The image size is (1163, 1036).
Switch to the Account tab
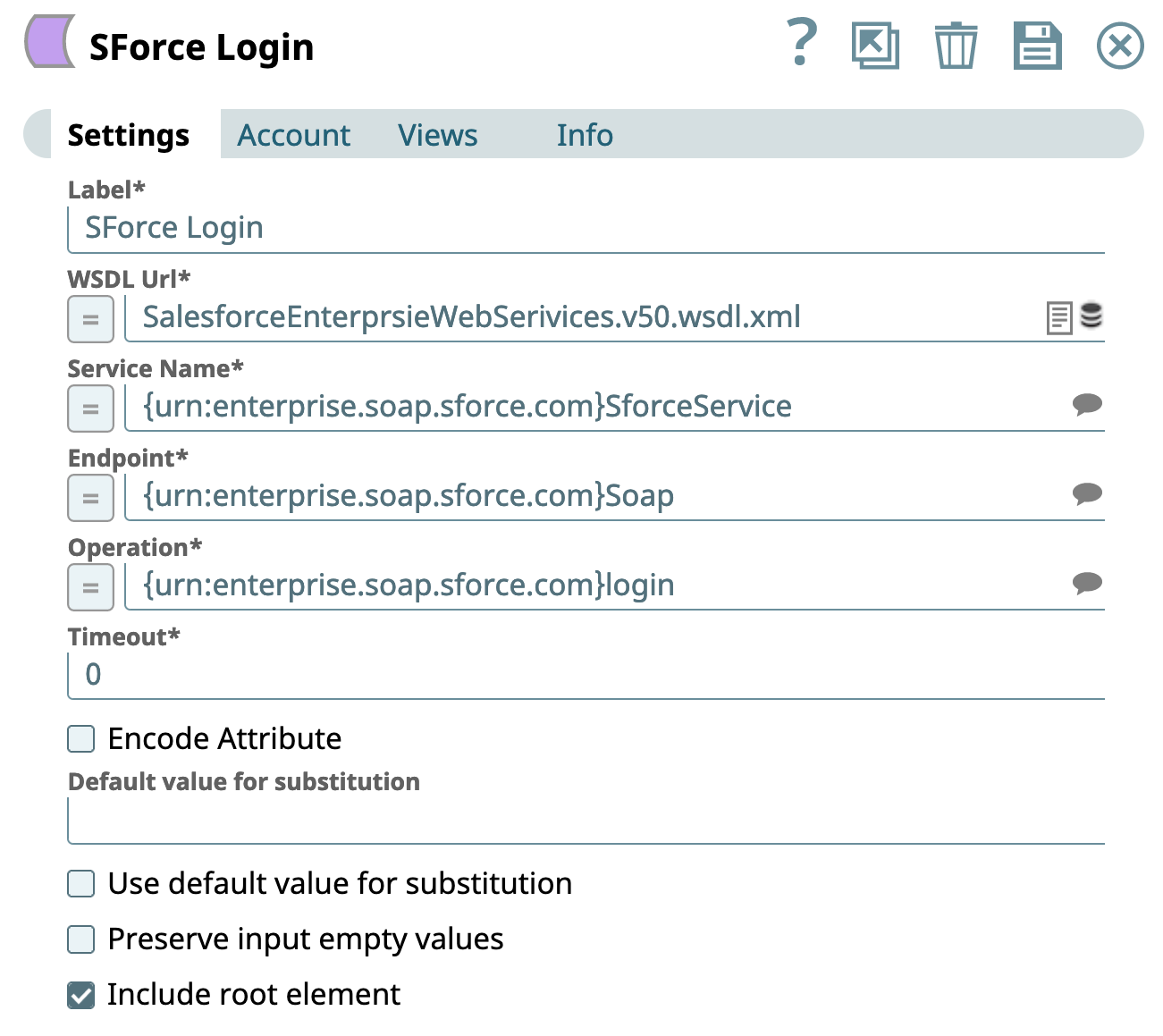293,135
